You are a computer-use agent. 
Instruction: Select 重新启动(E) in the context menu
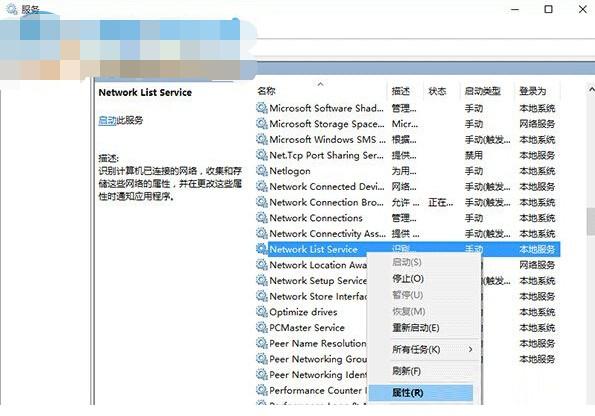[416, 328]
